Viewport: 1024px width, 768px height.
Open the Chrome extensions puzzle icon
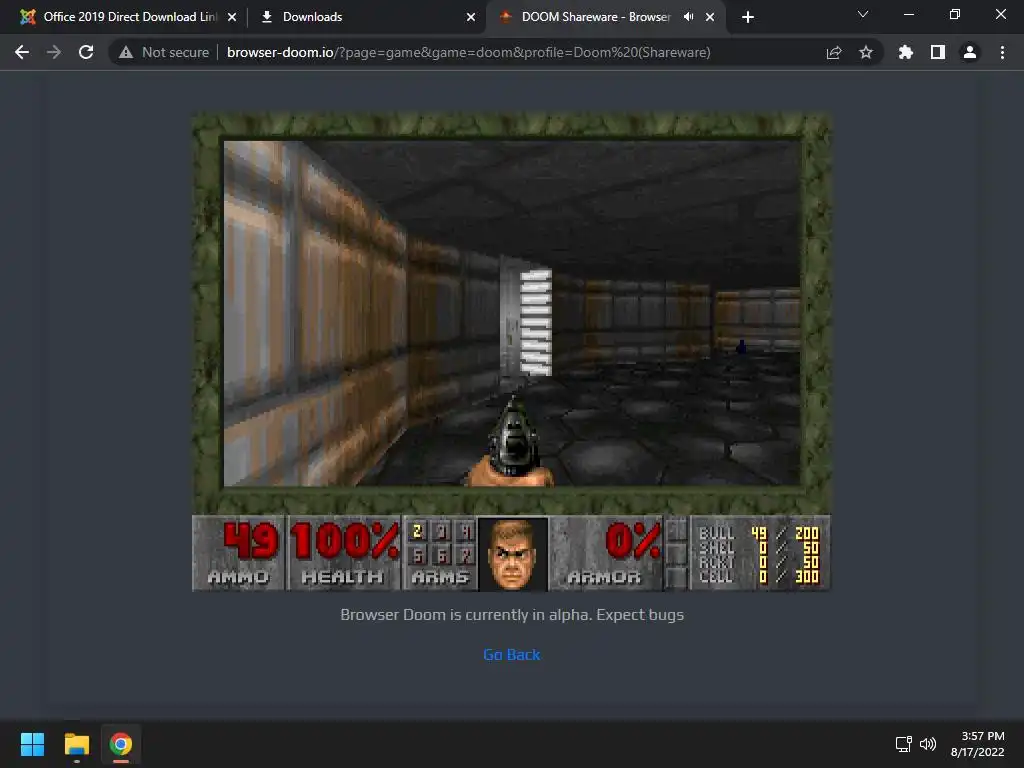pos(905,52)
